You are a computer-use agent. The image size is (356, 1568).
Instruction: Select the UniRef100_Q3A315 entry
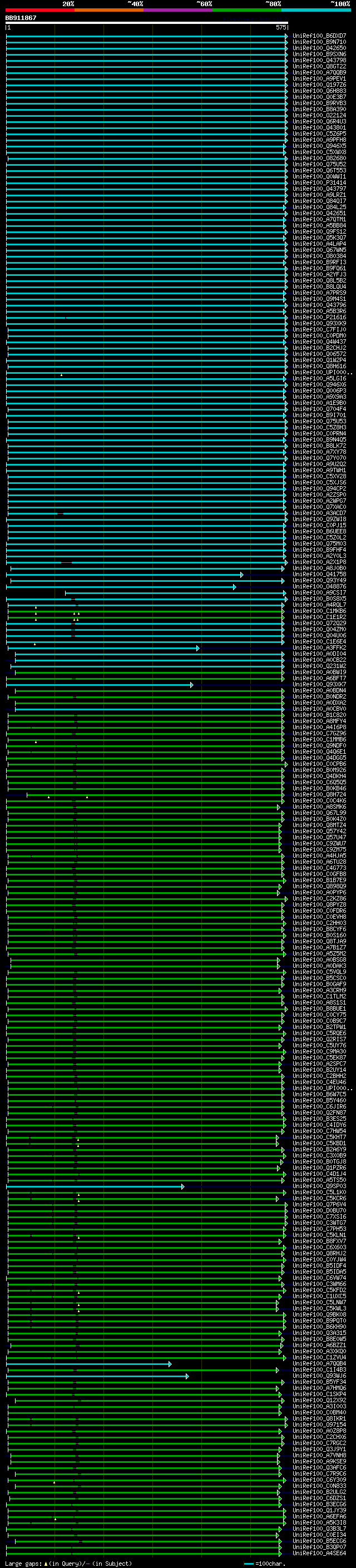[x=319, y=1333]
